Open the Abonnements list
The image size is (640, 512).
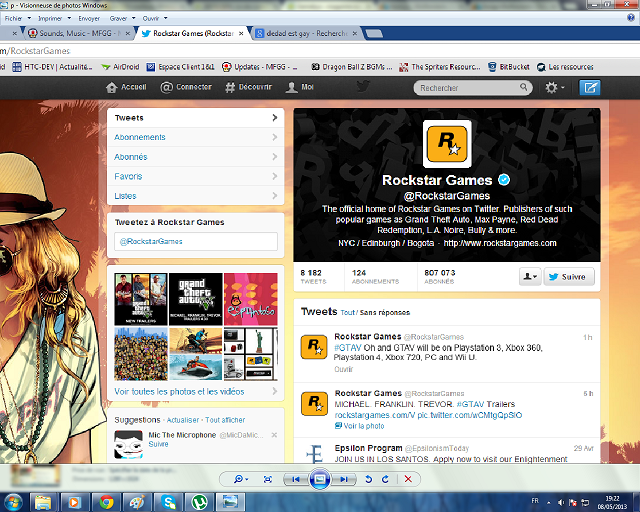[x=196, y=137]
